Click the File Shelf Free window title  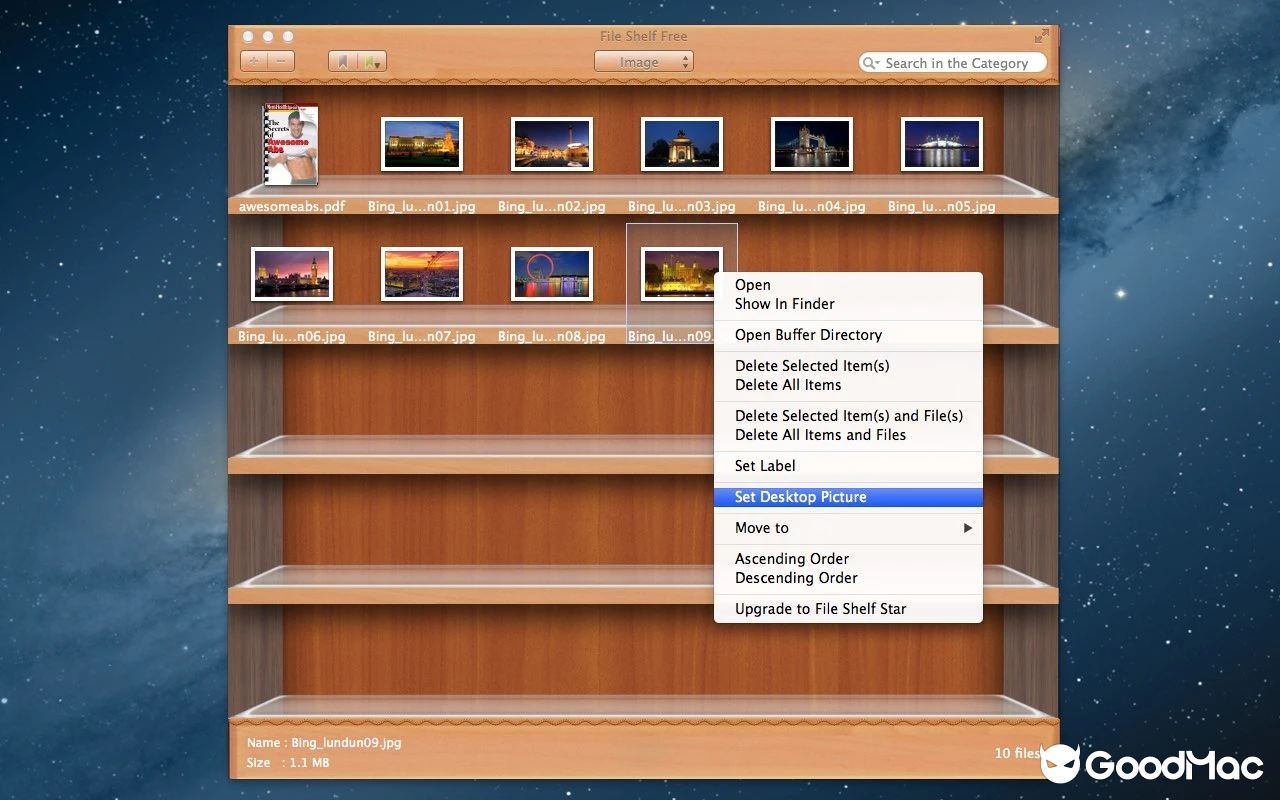(643, 36)
